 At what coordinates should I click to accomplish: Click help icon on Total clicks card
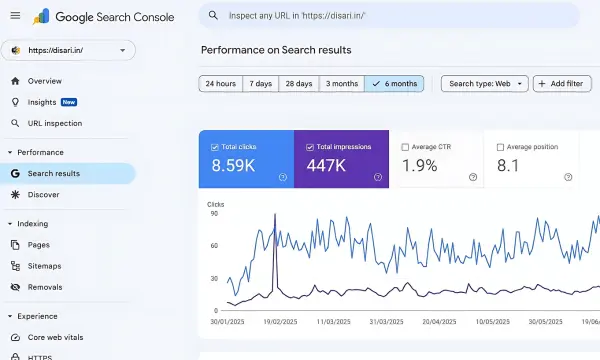coord(283,177)
